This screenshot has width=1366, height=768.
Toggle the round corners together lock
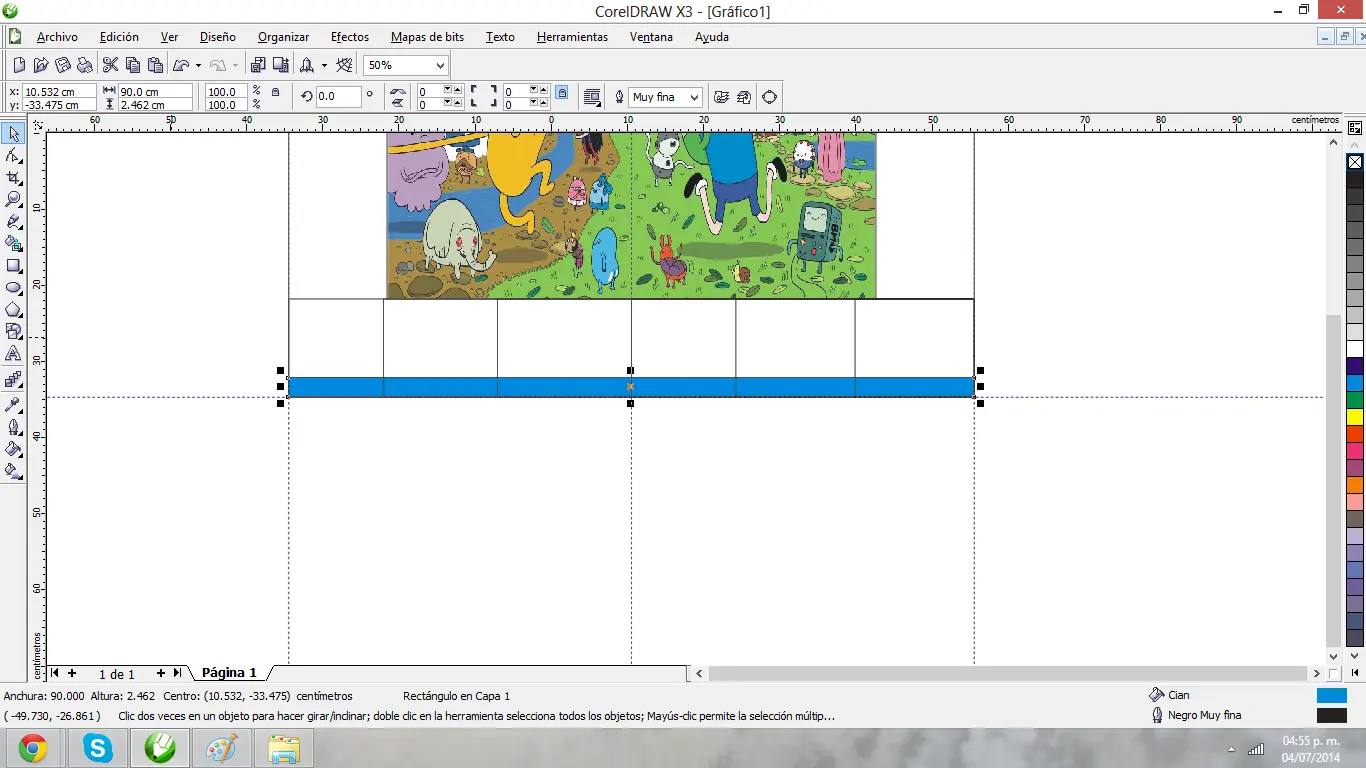[562, 93]
